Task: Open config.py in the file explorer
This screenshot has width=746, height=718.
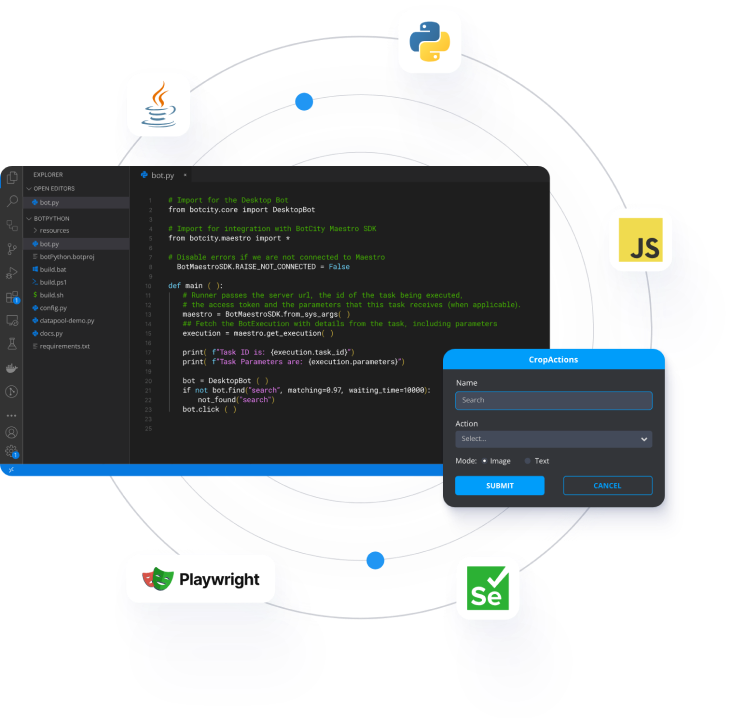Action: pos(53,308)
